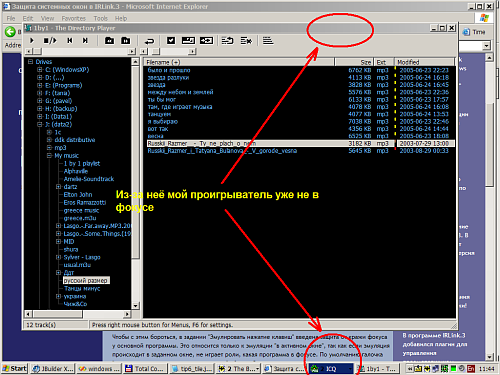Expand the украина folder
The width and height of the screenshot is (500, 375).
point(58,296)
